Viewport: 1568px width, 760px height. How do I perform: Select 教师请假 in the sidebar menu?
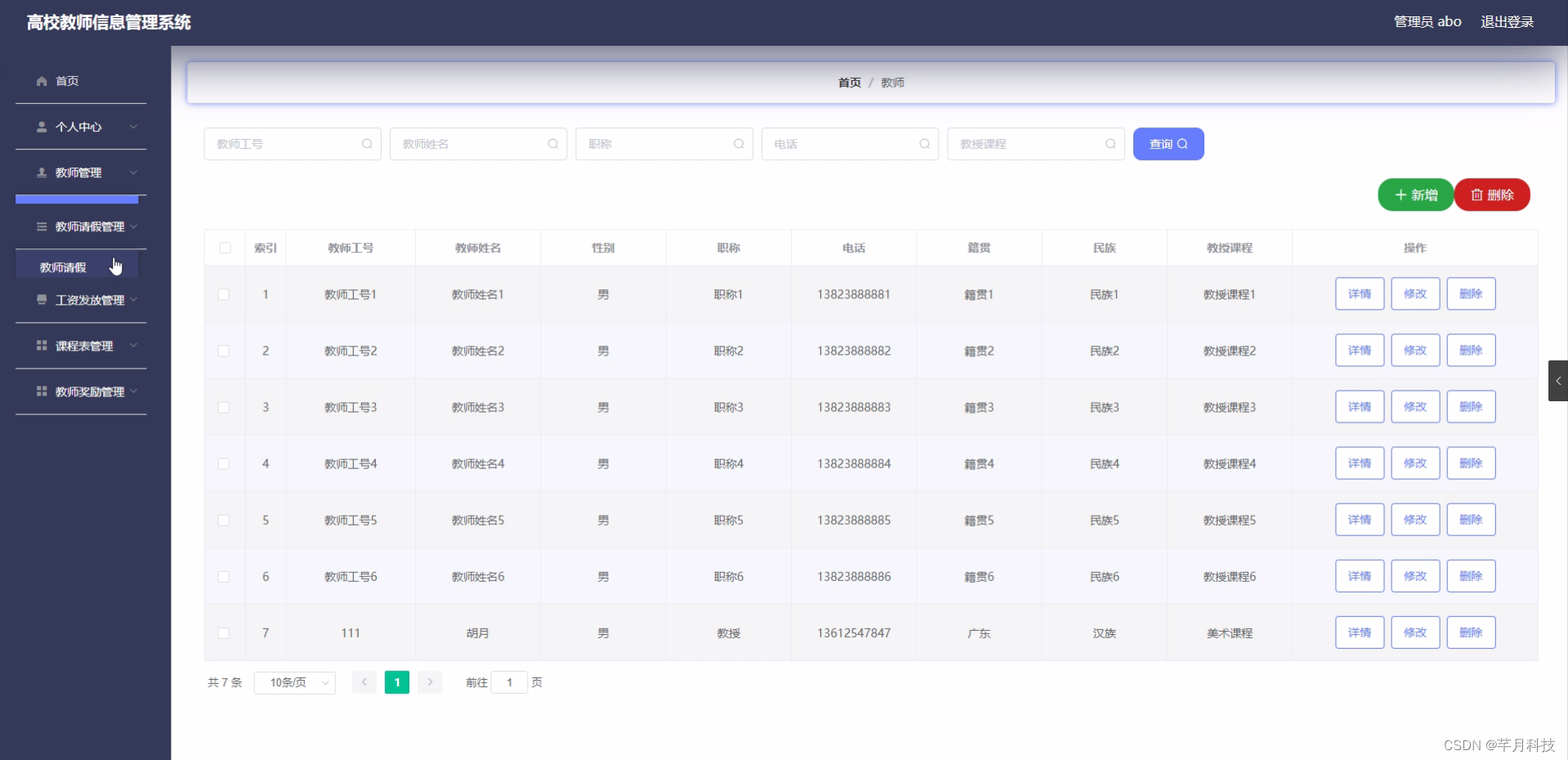pos(61,266)
